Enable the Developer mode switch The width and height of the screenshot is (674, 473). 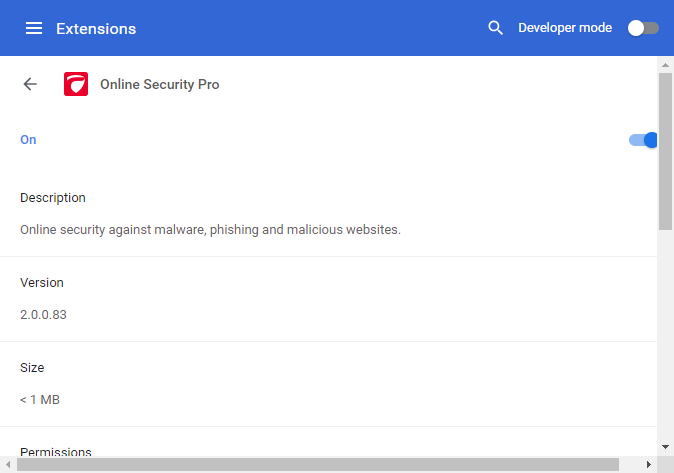tap(643, 28)
